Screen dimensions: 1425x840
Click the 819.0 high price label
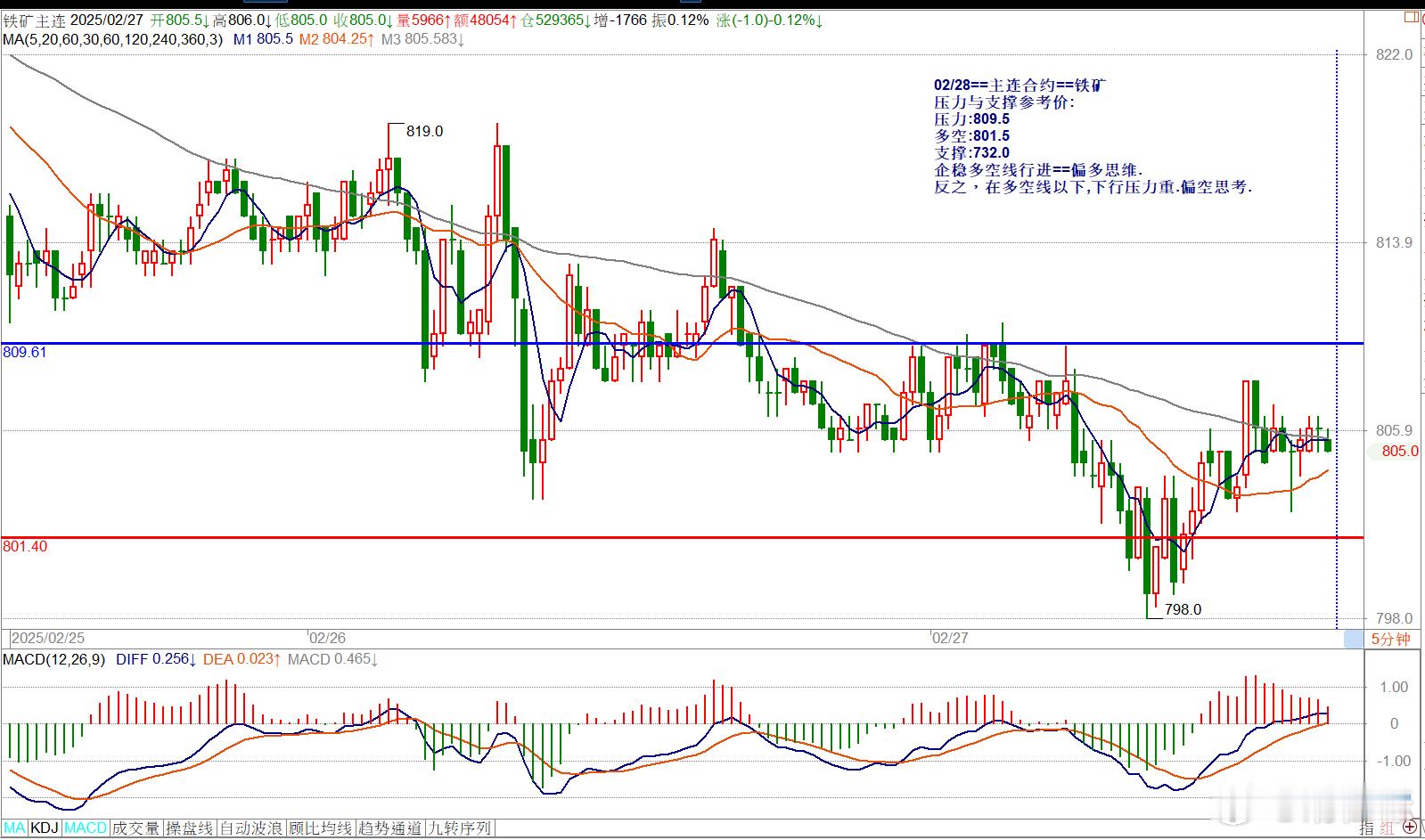(424, 131)
